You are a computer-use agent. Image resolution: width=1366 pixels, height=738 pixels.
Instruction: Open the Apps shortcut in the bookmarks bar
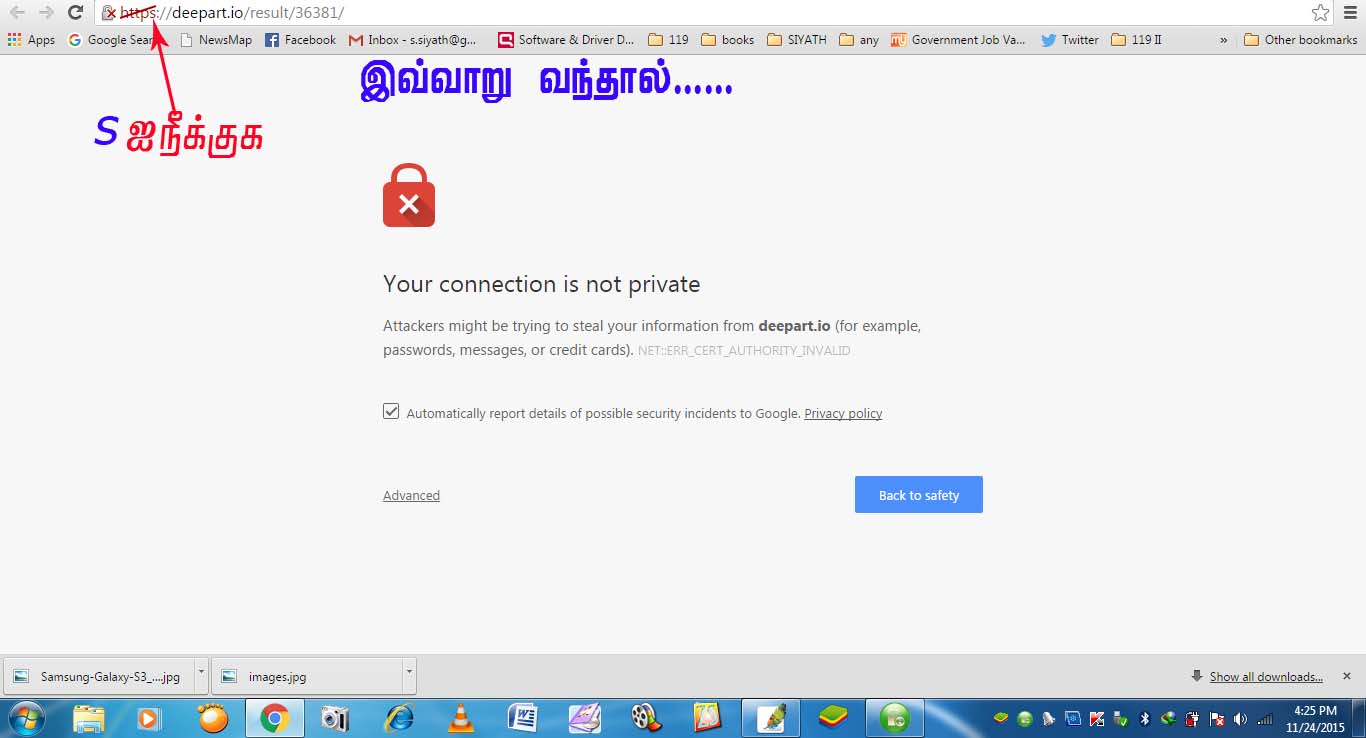31,40
